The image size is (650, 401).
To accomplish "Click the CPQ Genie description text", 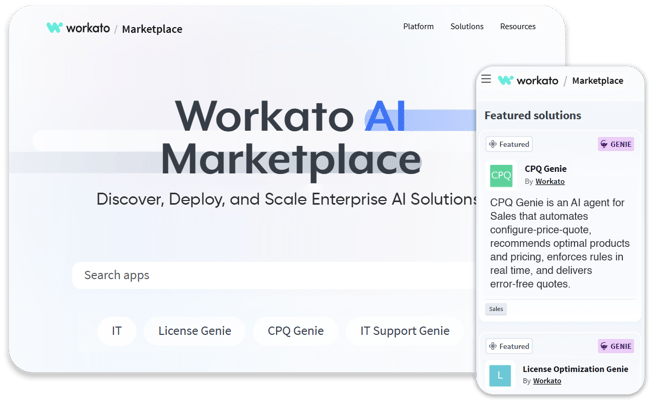I will (x=560, y=243).
